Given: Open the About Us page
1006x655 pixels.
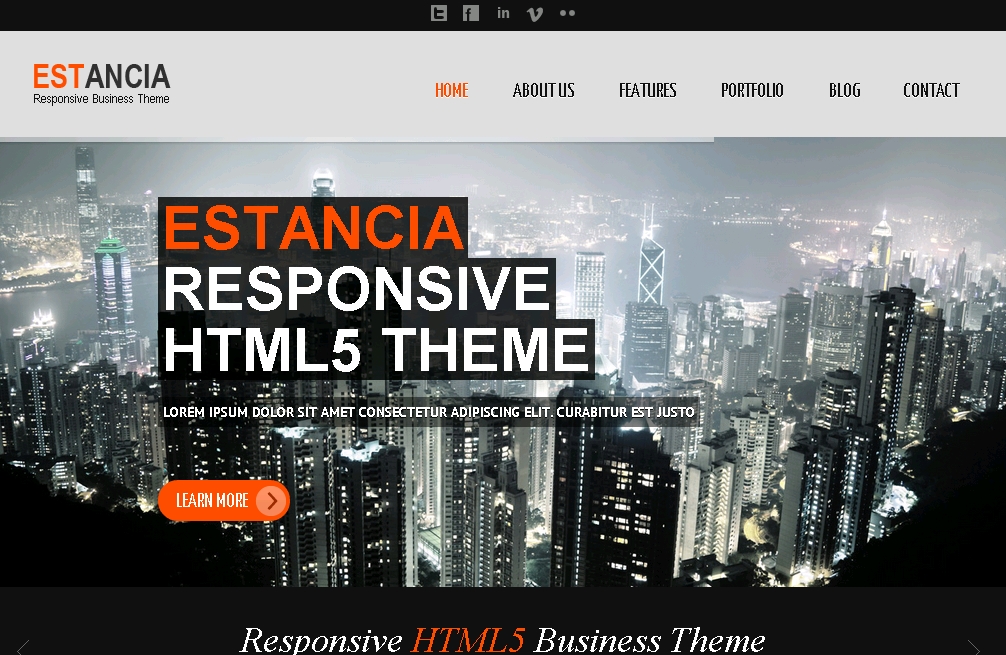Looking at the screenshot, I should coord(543,90).
